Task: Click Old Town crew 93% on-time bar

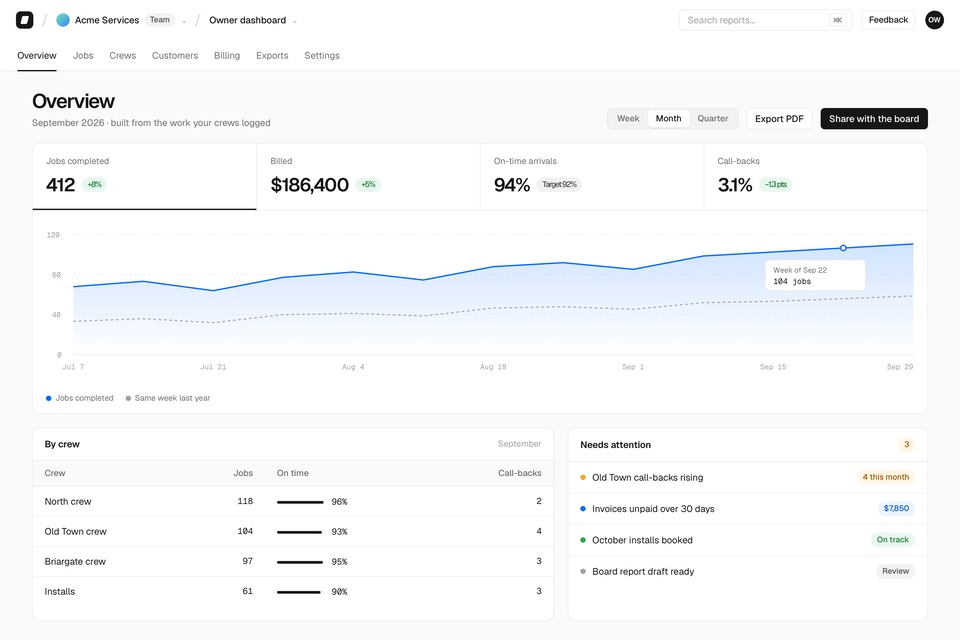Action: 299,532
